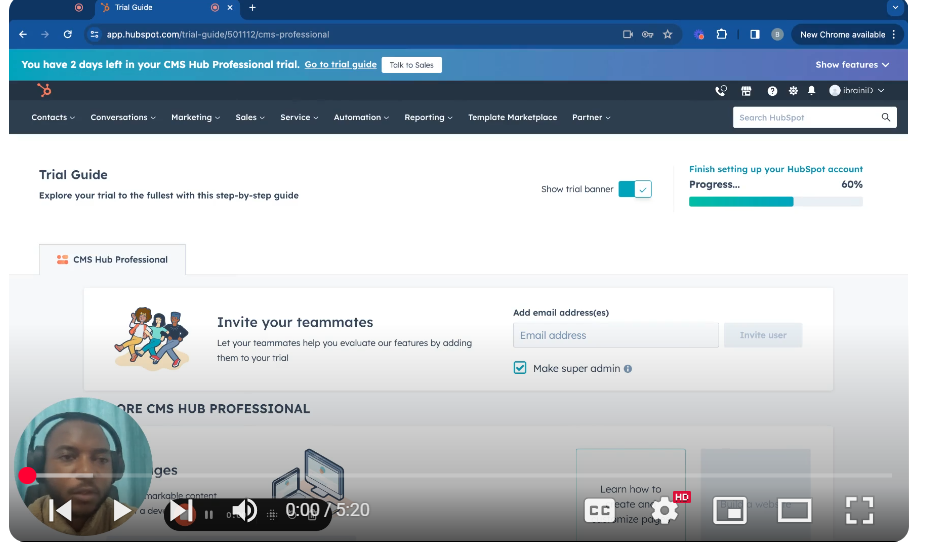This screenshot has height=551, width=931.
Task: Click the browser address bar URL
Action: point(218,34)
